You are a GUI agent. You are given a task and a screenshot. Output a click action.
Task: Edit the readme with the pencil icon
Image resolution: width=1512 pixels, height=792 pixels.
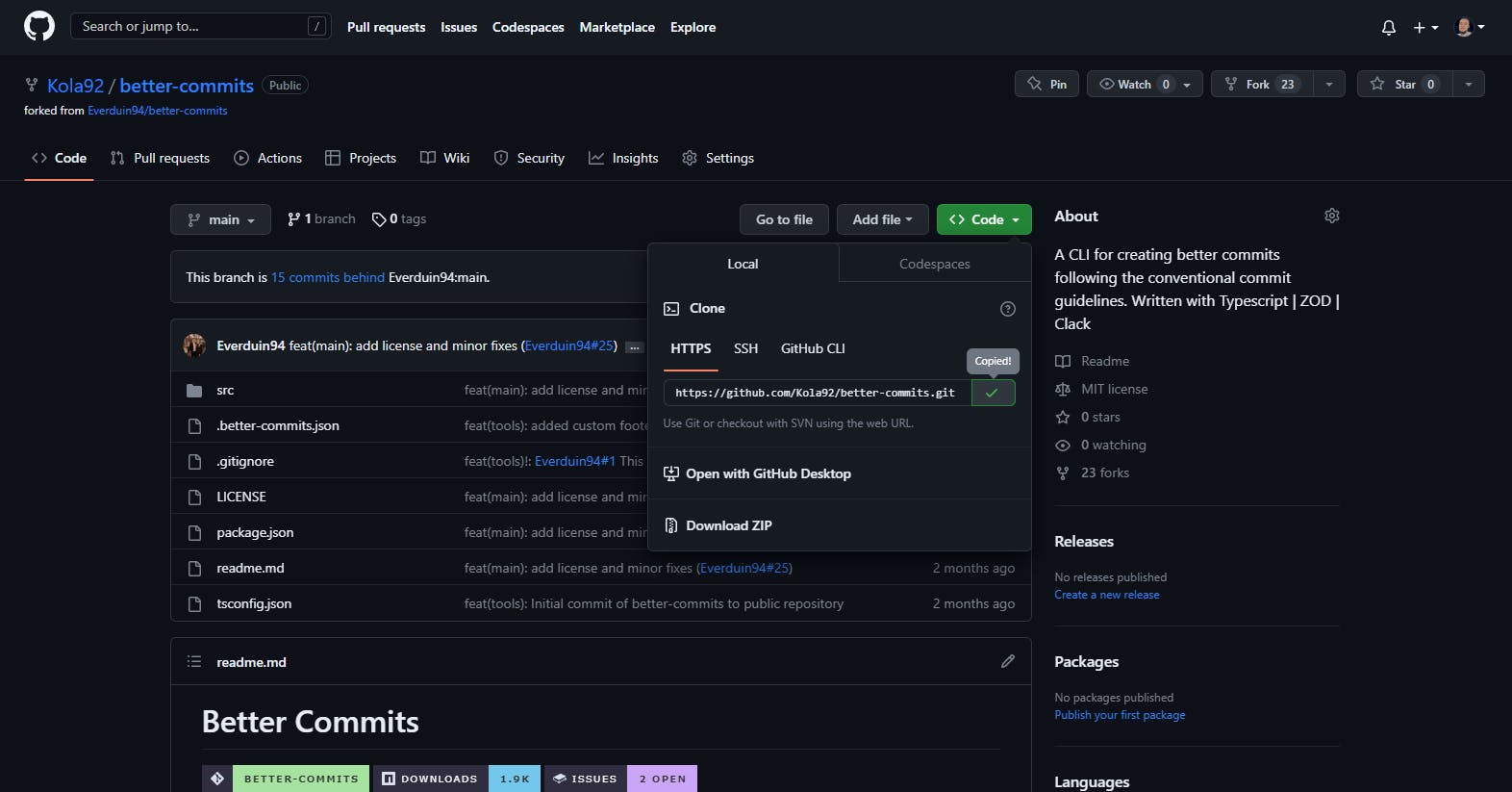tap(1007, 661)
